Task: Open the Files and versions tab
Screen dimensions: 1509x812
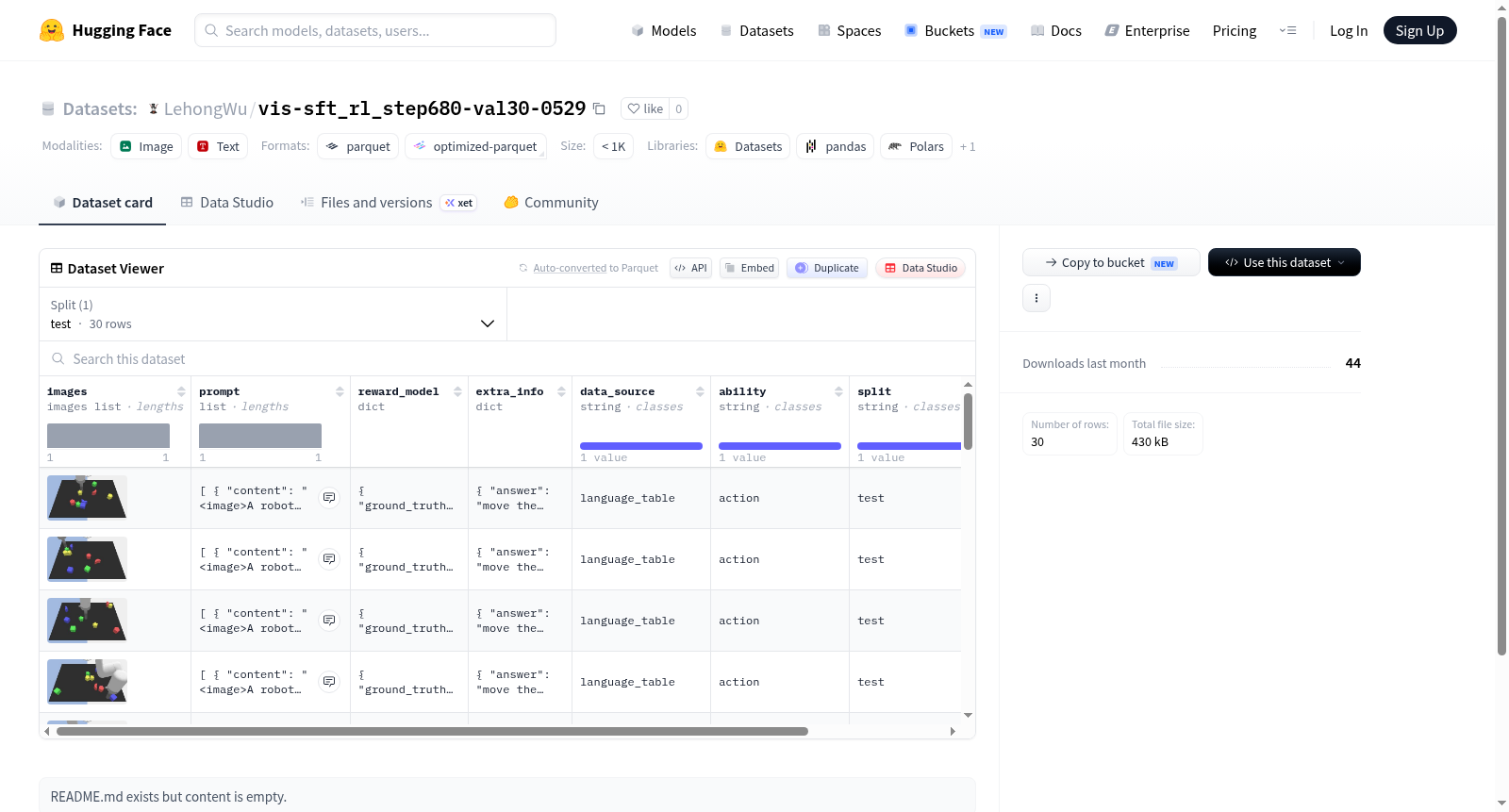Action: [x=389, y=203]
